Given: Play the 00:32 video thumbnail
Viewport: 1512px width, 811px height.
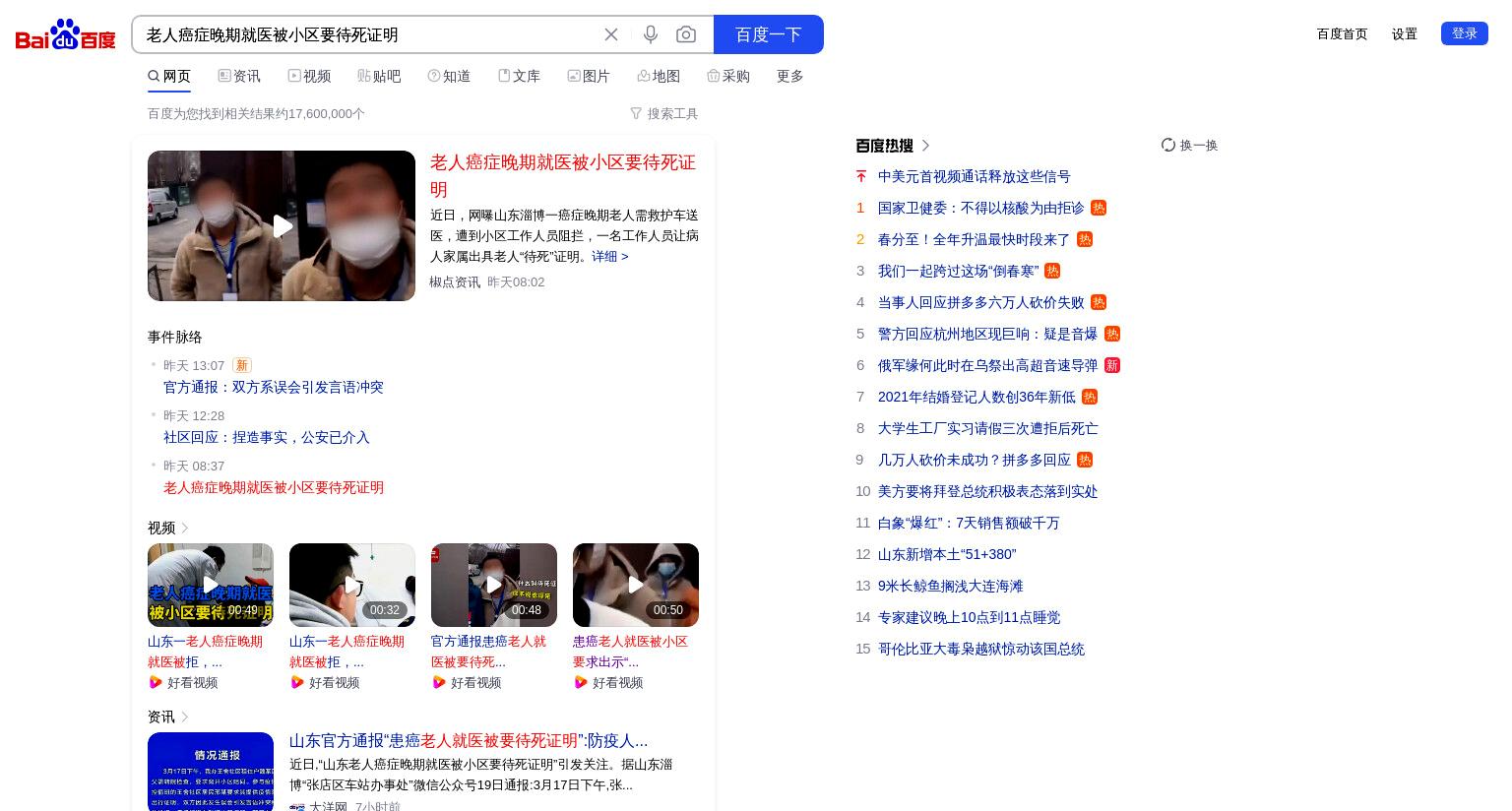Looking at the screenshot, I should 352,585.
